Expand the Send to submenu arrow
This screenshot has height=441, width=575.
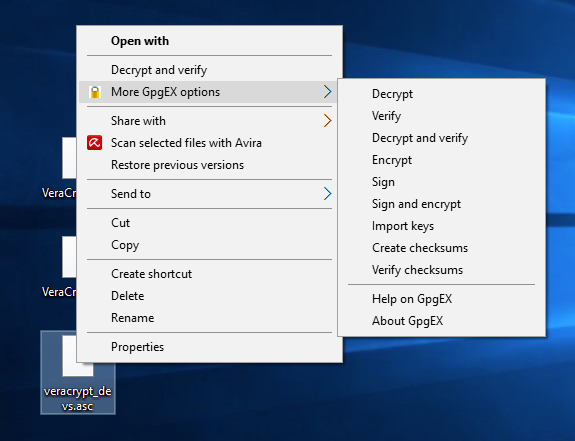327,194
